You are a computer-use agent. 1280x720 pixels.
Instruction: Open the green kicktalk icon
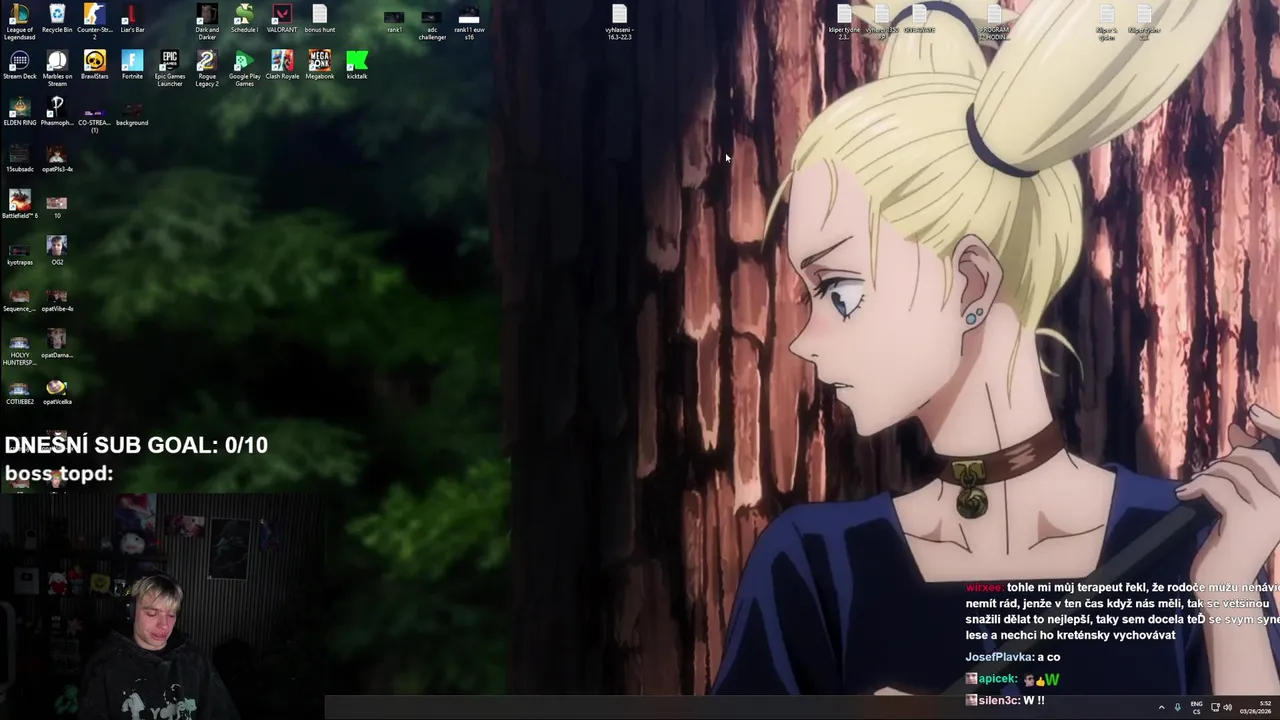(x=357, y=65)
